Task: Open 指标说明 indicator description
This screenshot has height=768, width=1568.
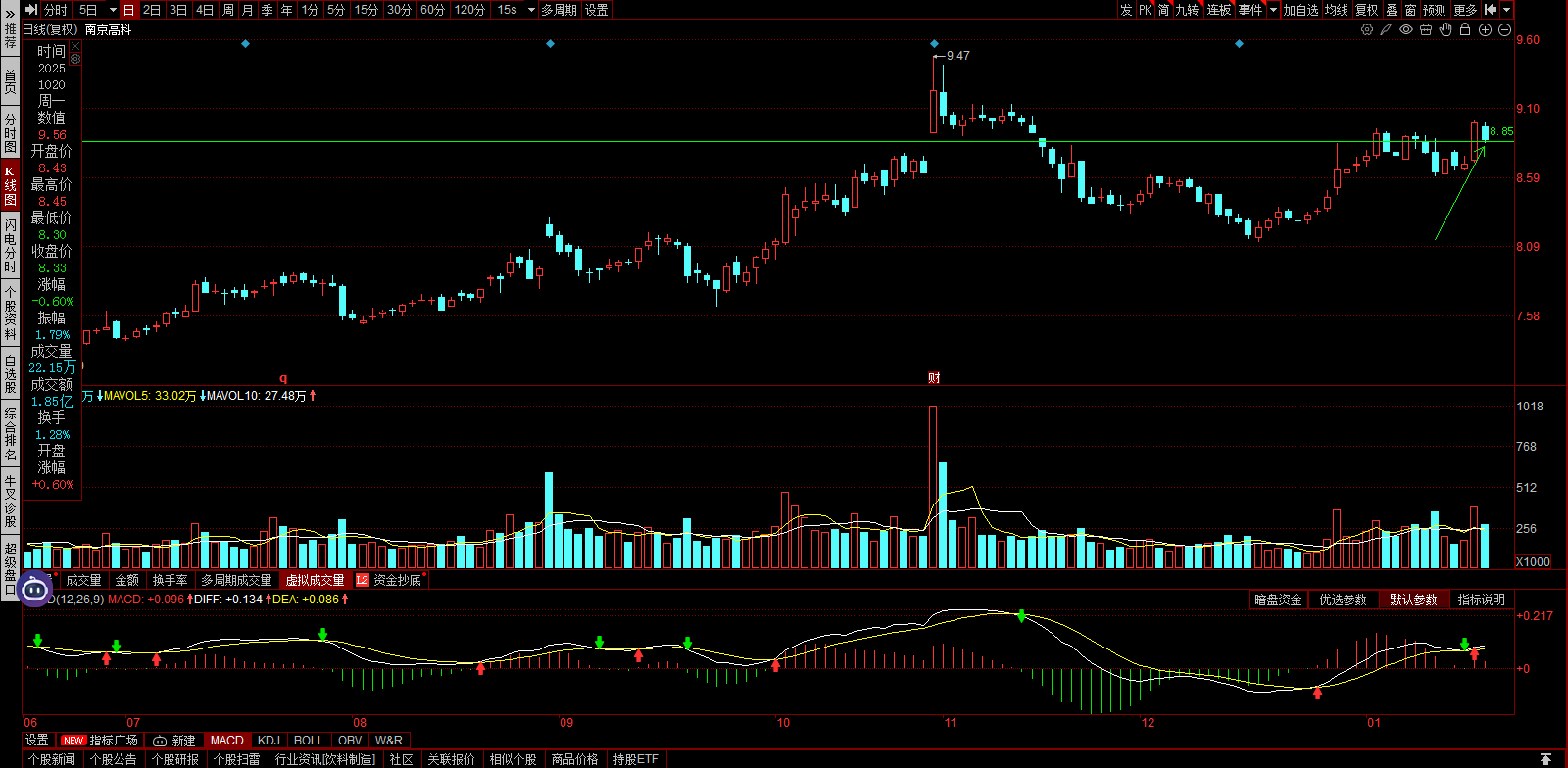Action: [x=1481, y=600]
